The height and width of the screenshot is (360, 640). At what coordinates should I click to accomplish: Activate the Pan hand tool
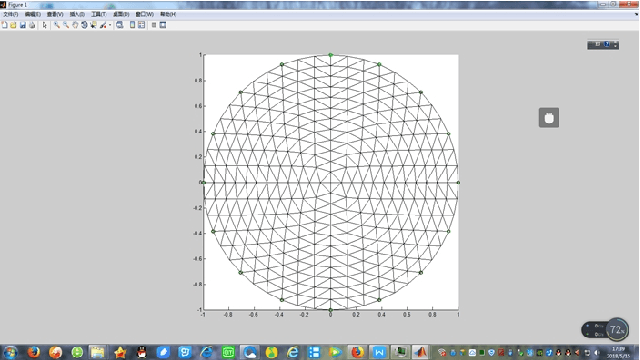click(x=75, y=25)
